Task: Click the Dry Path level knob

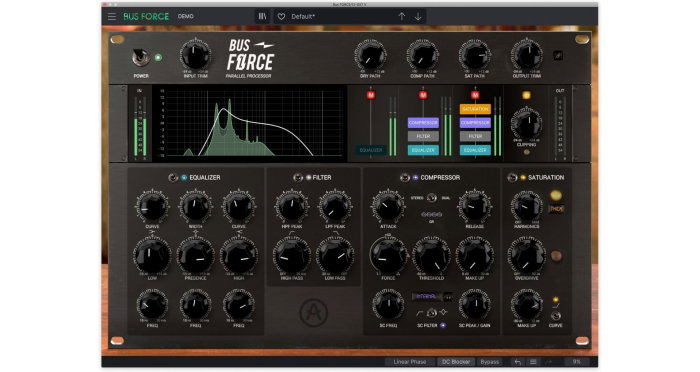Action: pyautogui.click(x=370, y=55)
